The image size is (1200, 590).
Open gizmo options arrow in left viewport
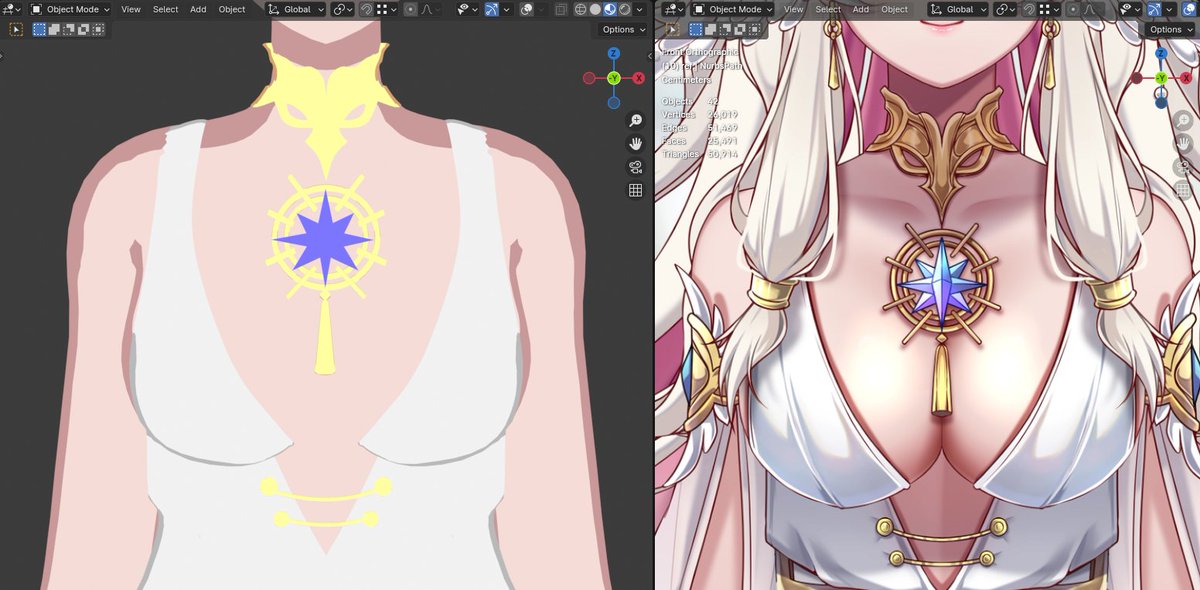click(x=507, y=9)
